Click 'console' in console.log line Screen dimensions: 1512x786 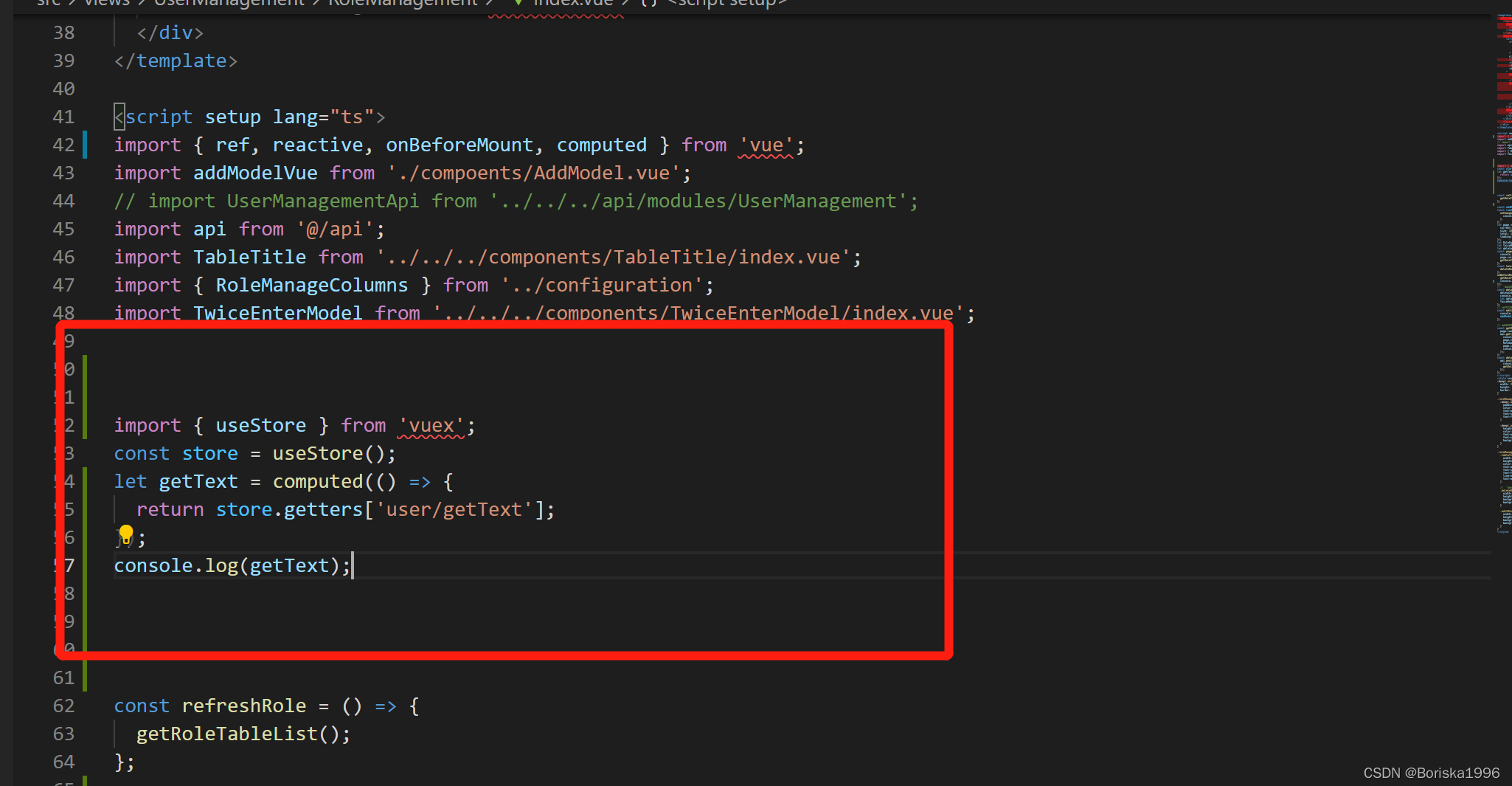[x=153, y=565]
